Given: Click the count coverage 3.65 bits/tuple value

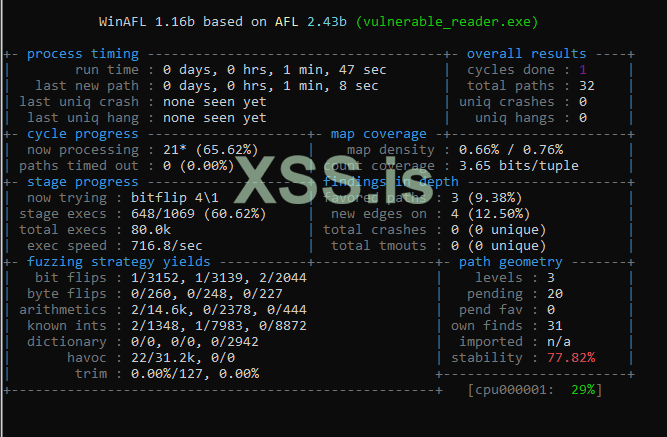Looking at the screenshot, I should 519,166.
